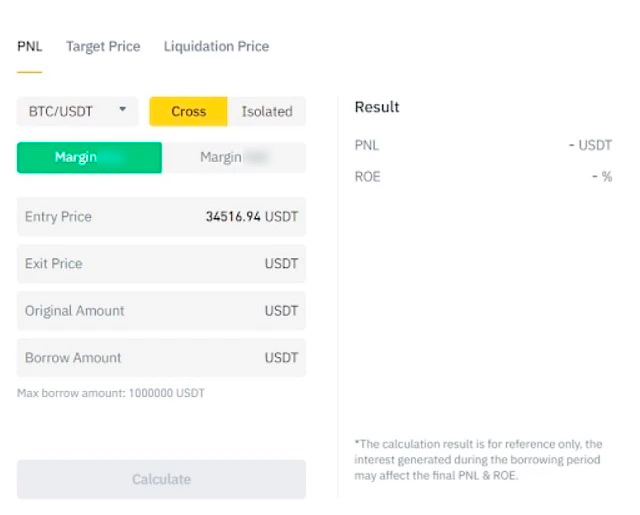The height and width of the screenshot is (515, 640).
Task: Select the green Margin button
Action: point(89,157)
